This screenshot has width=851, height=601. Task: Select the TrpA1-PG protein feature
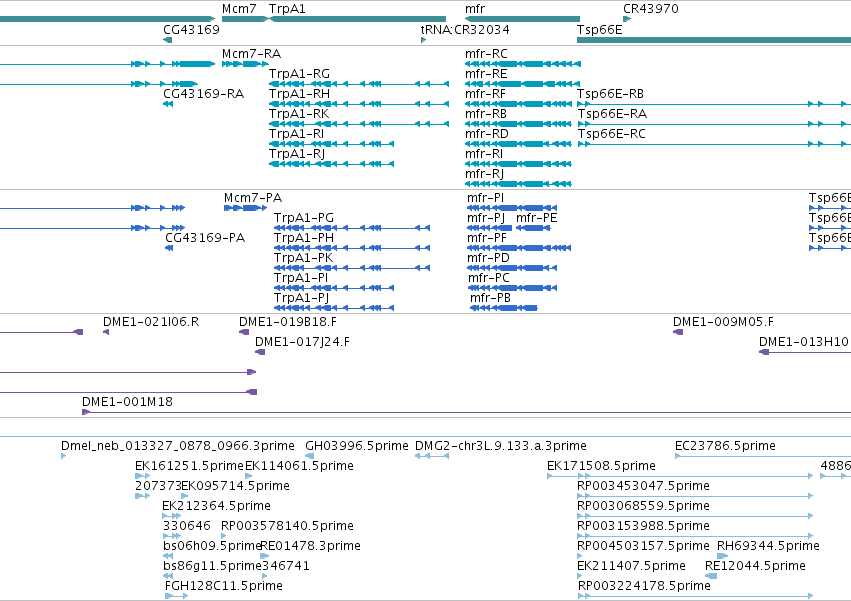pyautogui.click(x=352, y=228)
